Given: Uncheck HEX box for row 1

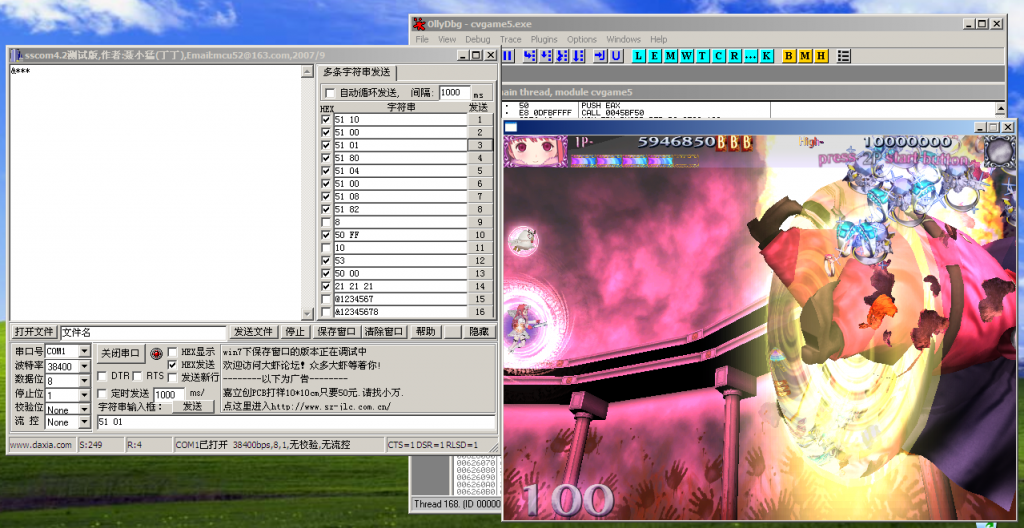Looking at the screenshot, I should tap(326, 120).
